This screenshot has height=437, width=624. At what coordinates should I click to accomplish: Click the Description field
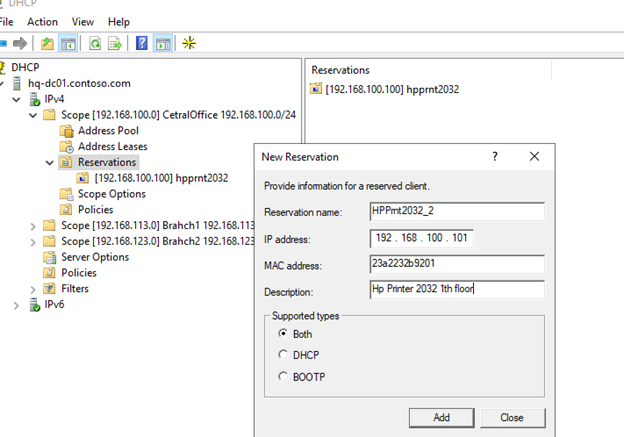457,289
